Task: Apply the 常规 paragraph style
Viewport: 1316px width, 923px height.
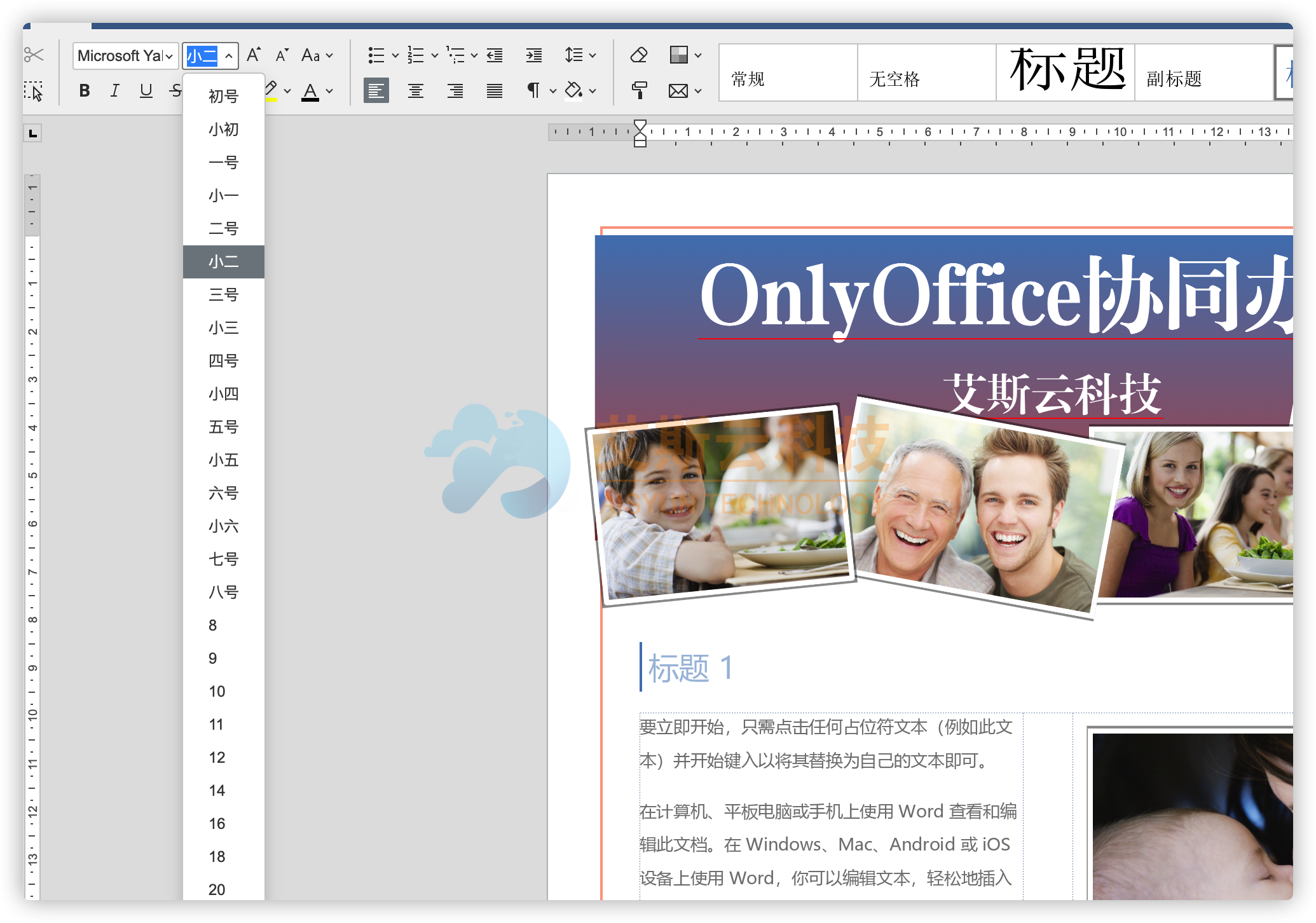Action: point(788,72)
